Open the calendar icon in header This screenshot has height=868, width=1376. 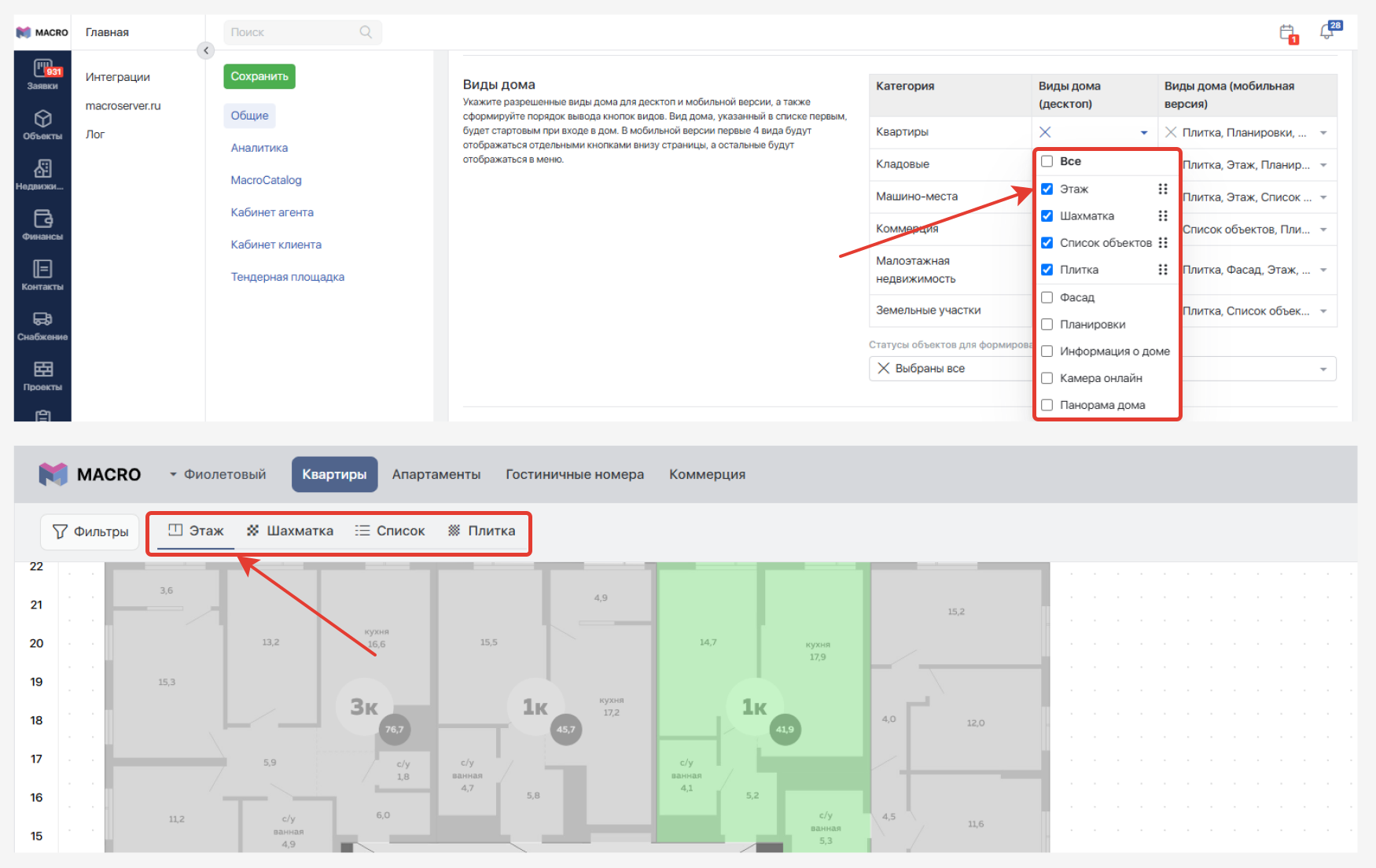pyautogui.click(x=1287, y=33)
